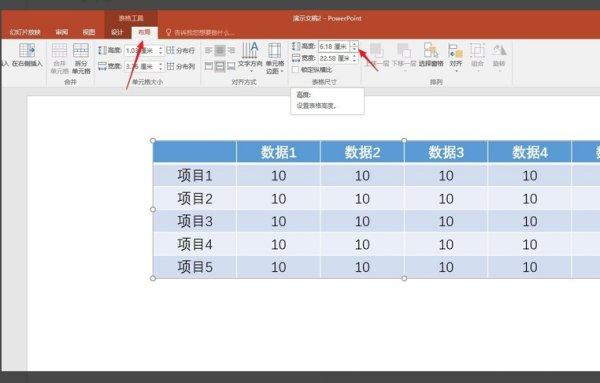Decrease table width with the down spinner
600x383 pixels.
tap(354, 60)
